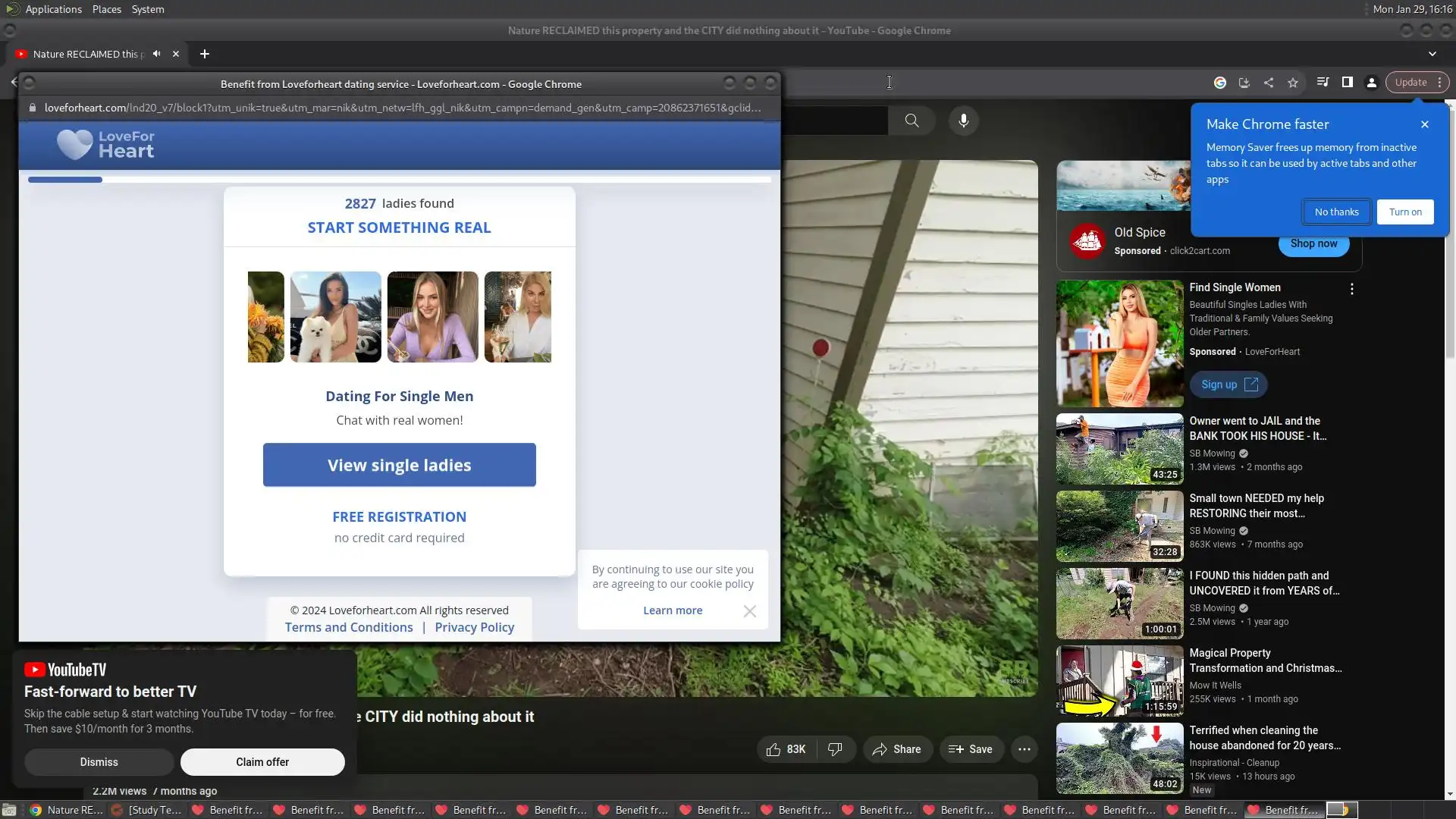The width and height of the screenshot is (1456, 819).
Task: Click the Chrome share icon in toolbar
Action: pyautogui.click(x=1269, y=83)
